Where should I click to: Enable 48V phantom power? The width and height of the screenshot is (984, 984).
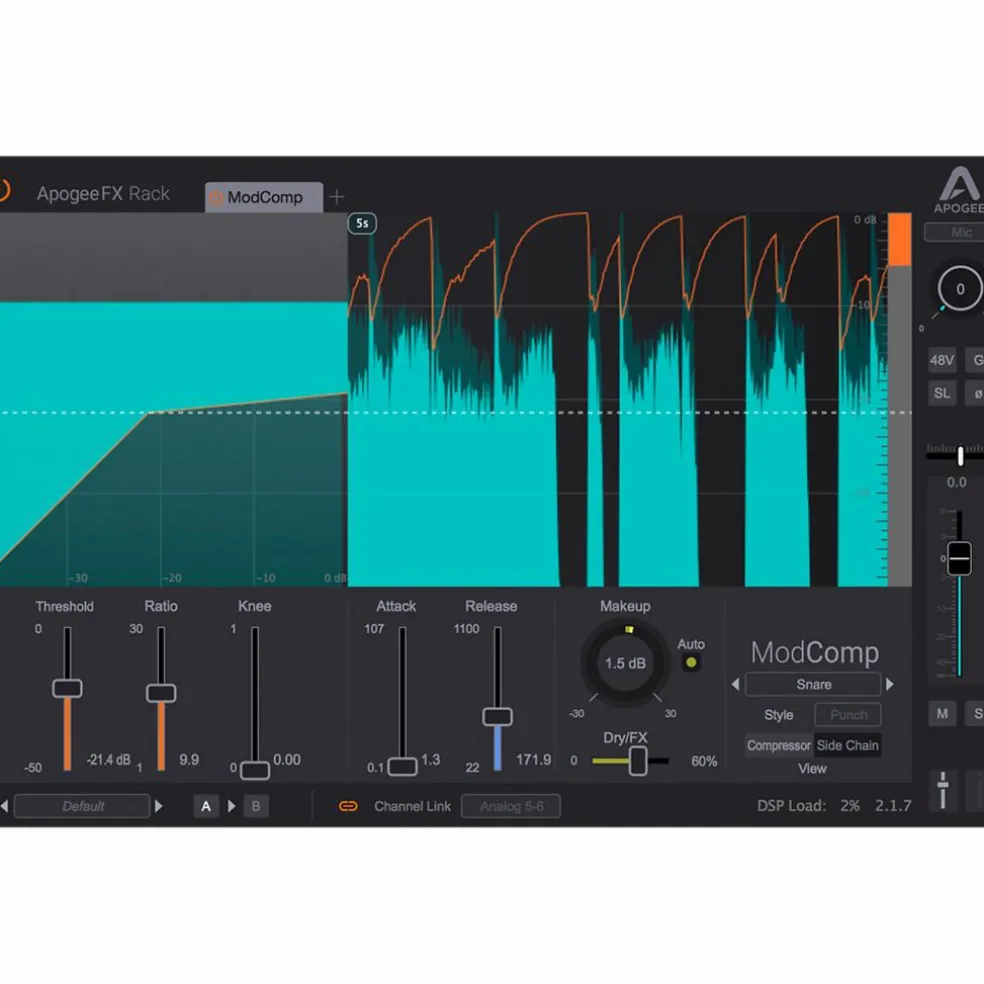[942, 360]
